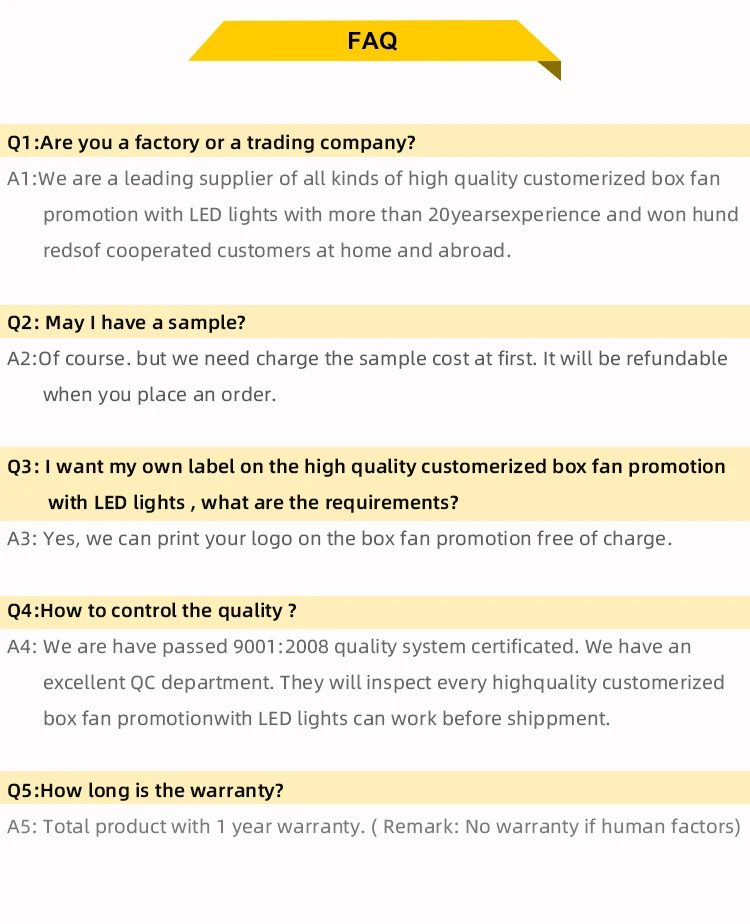Expand the Q2 'May I have a sample?' question
Viewport: 750px width, 924px height.
(126, 323)
